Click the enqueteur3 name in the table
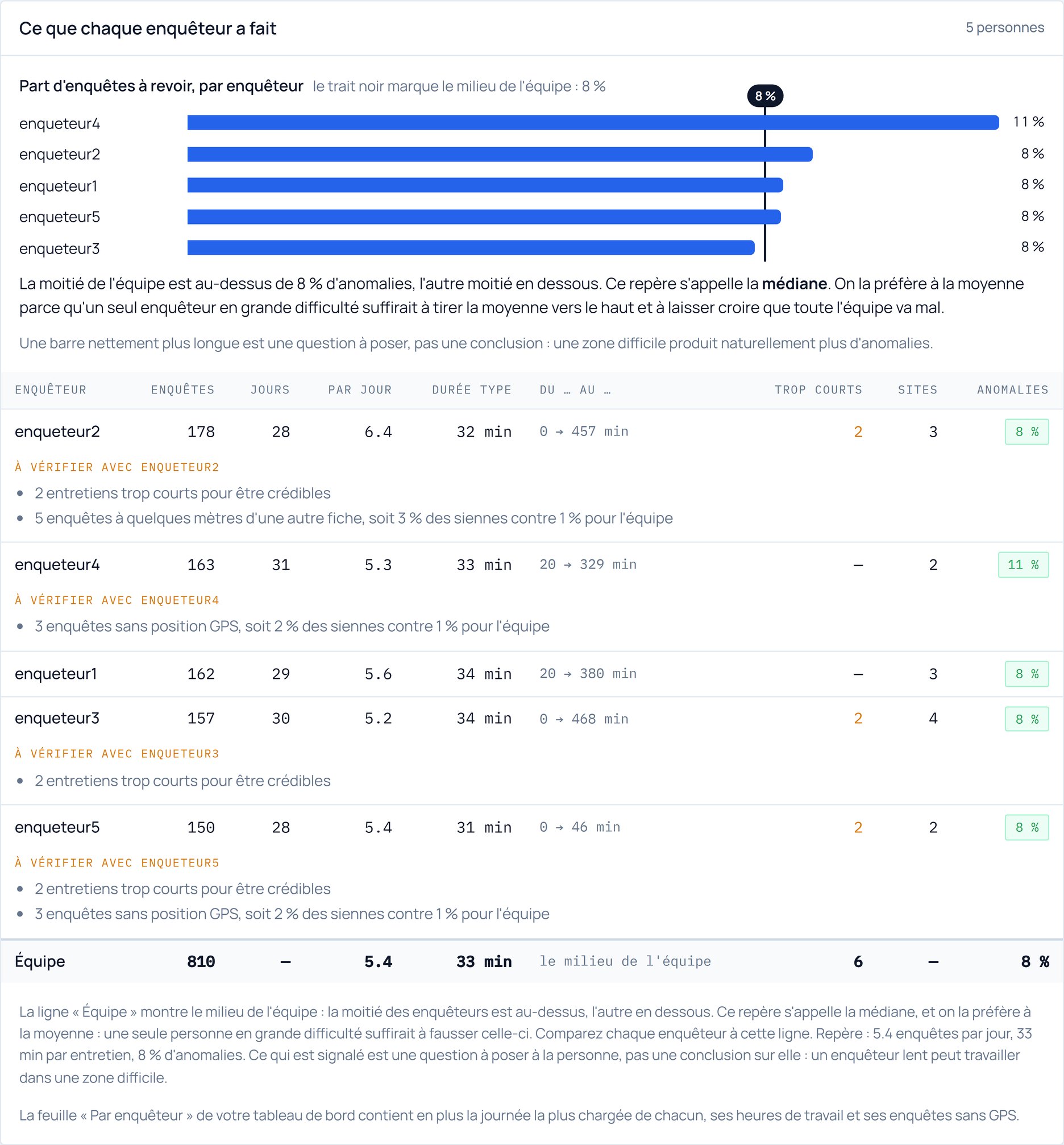The height and width of the screenshot is (1145, 1064). click(57, 719)
